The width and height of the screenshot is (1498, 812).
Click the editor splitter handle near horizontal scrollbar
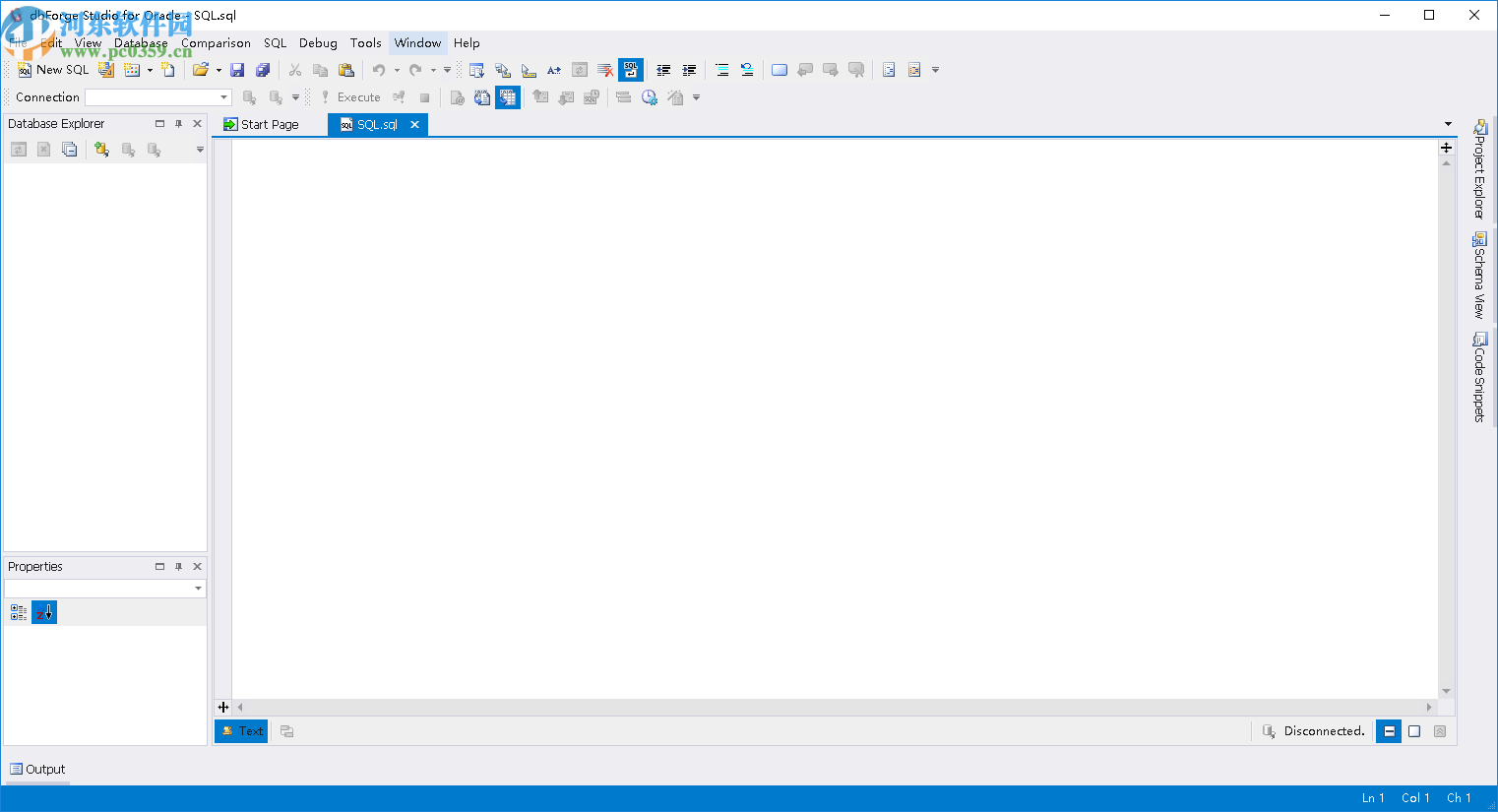tap(222, 707)
